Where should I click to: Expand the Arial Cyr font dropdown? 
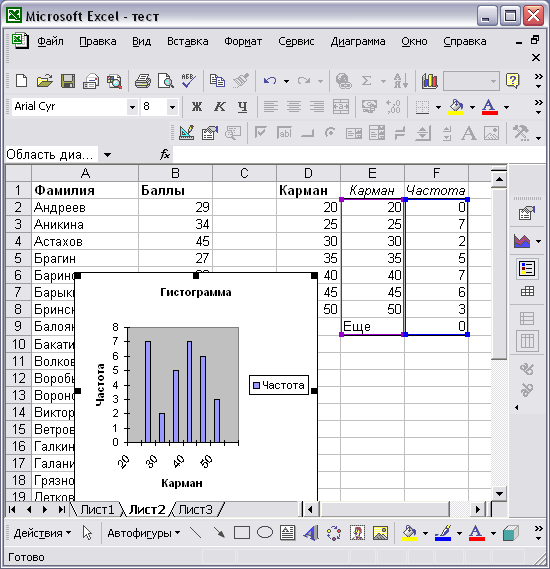pyautogui.click(x=132, y=107)
